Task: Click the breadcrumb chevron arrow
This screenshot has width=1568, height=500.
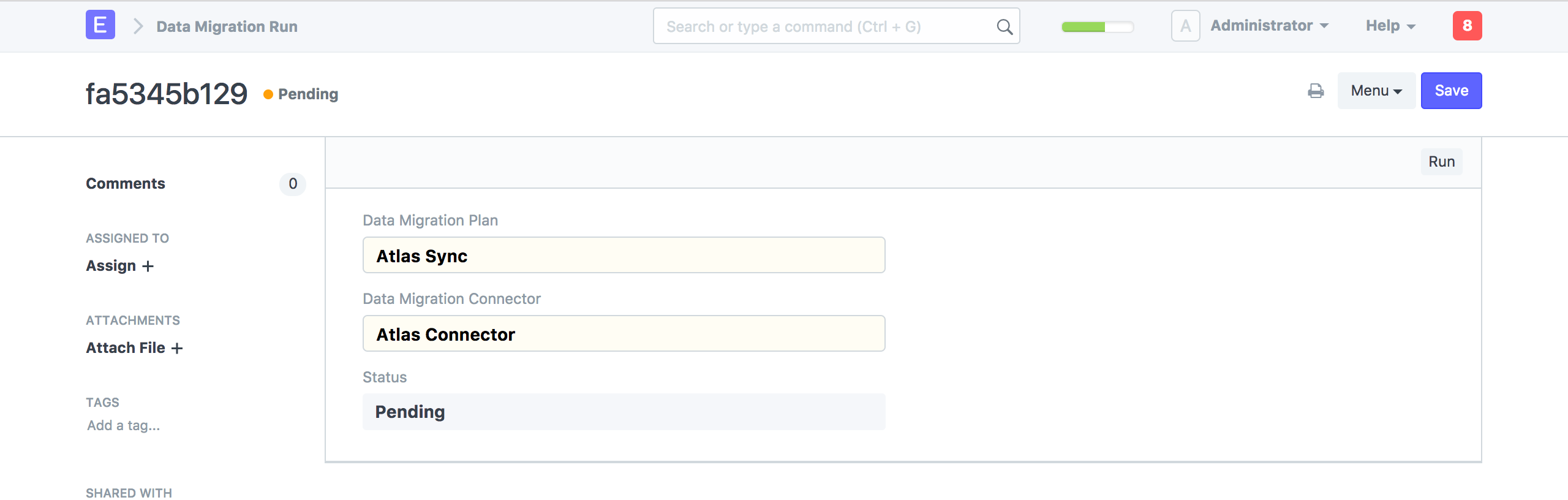Action: click(x=138, y=26)
